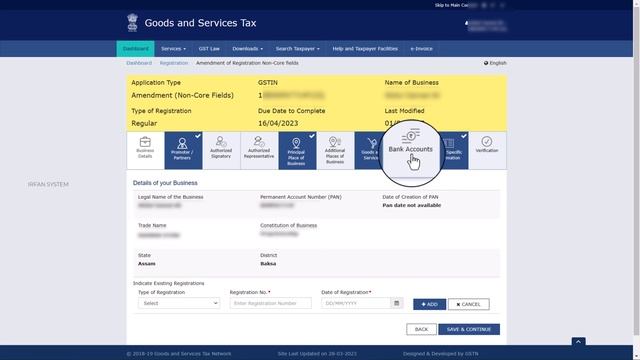Open the calendar date picker icon
This screenshot has height=360, width=640.
click(396, 303)
